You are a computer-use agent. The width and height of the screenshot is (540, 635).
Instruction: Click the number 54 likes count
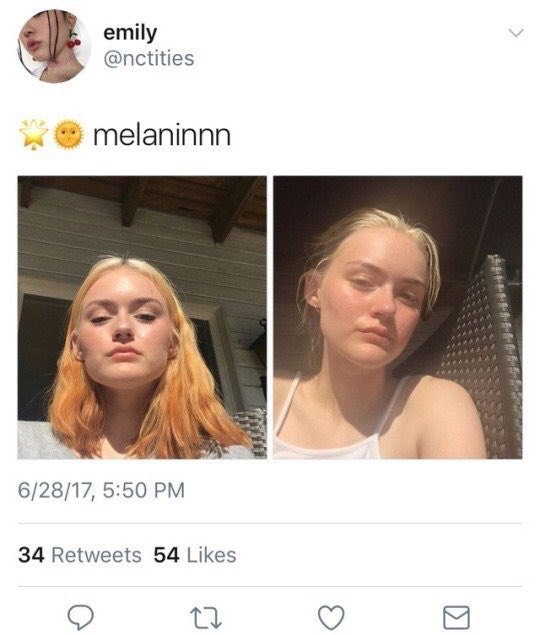(x=166, y=555)
